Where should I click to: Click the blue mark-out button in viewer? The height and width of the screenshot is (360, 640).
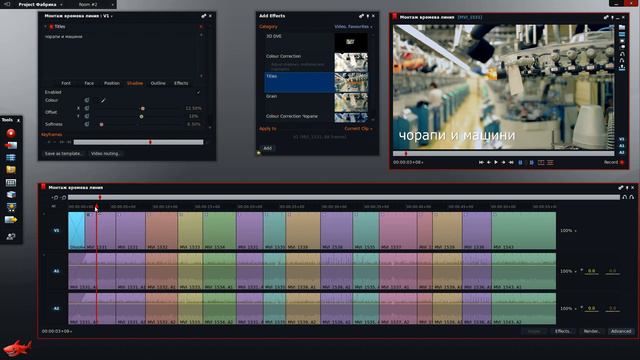tap(531, 162)
